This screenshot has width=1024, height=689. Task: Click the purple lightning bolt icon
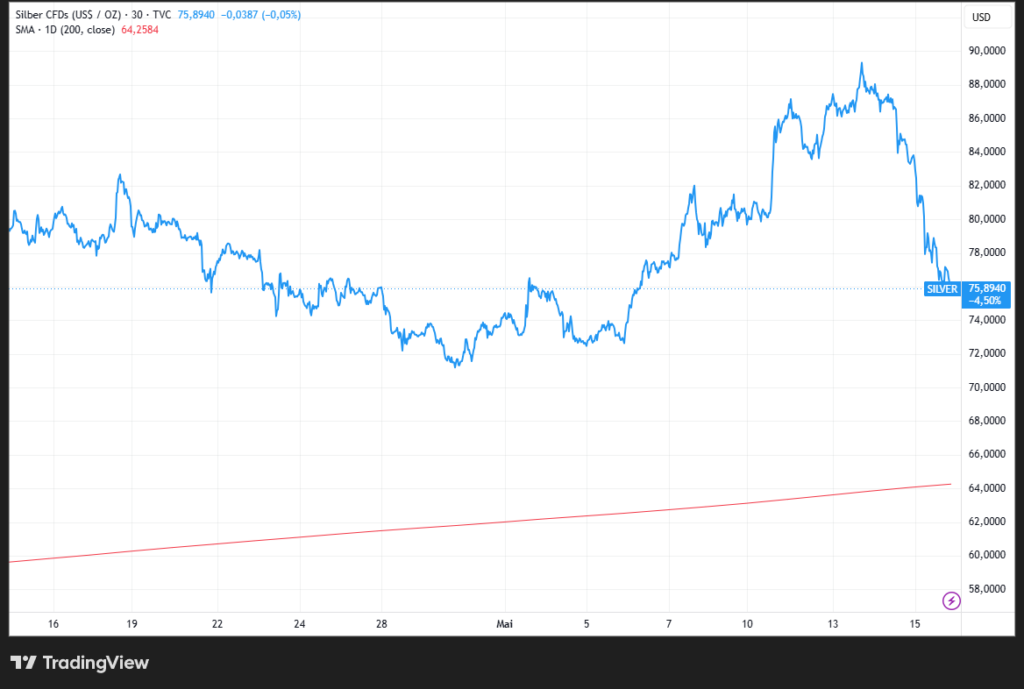951,600
